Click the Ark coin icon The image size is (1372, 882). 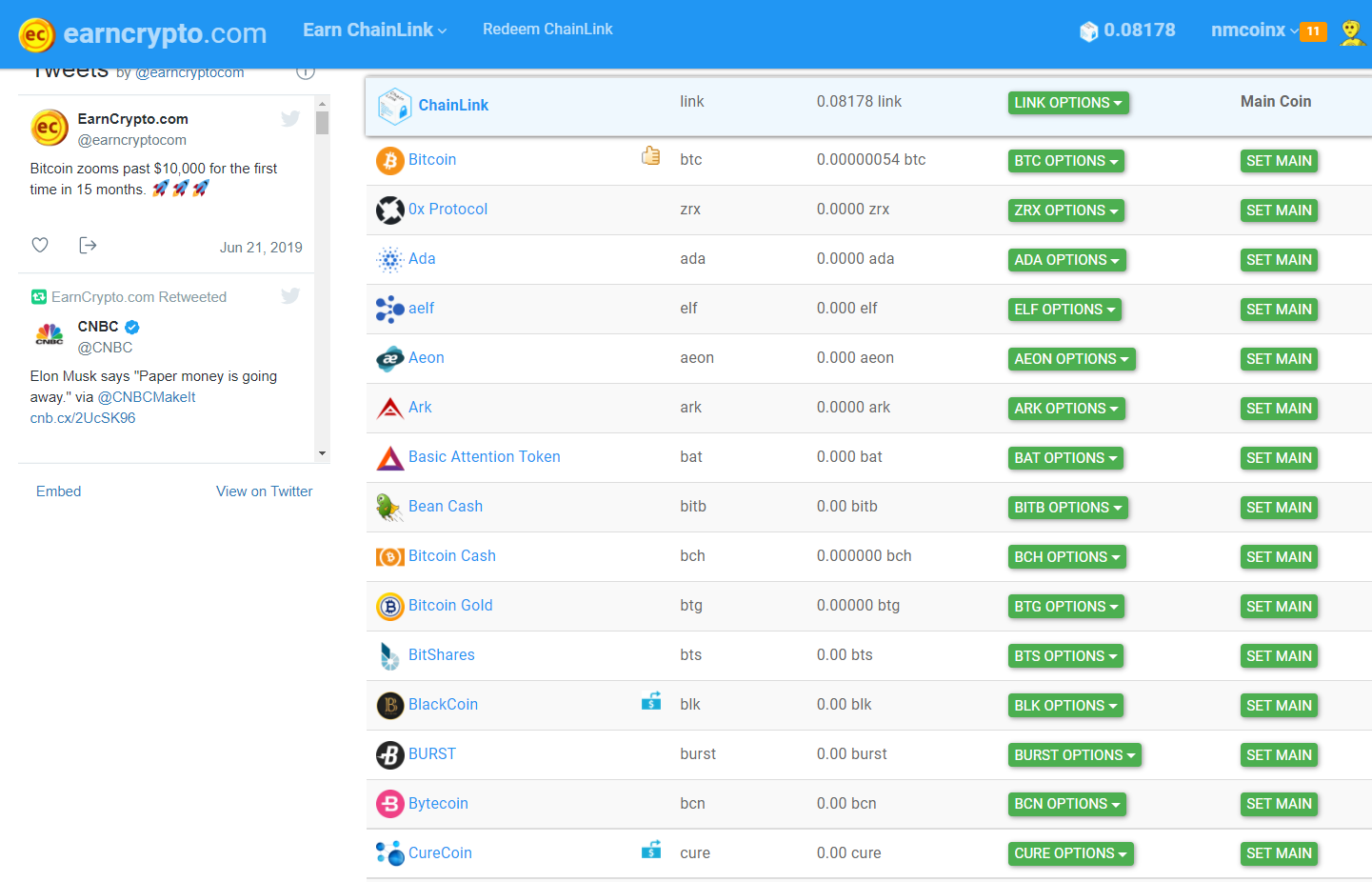pos(389,409)
